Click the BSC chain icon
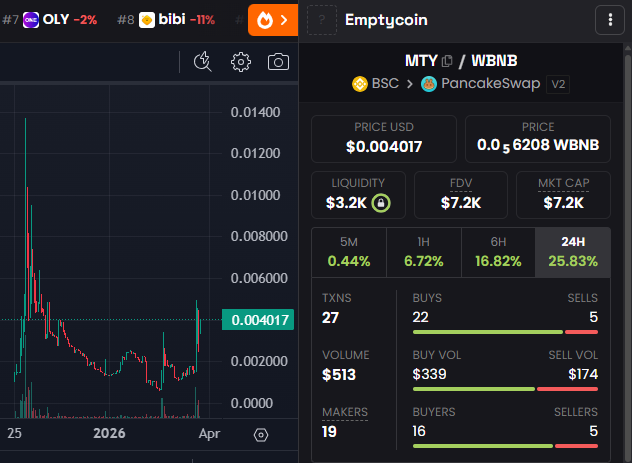This screenshot has width=632, height=463. point(360,84)
